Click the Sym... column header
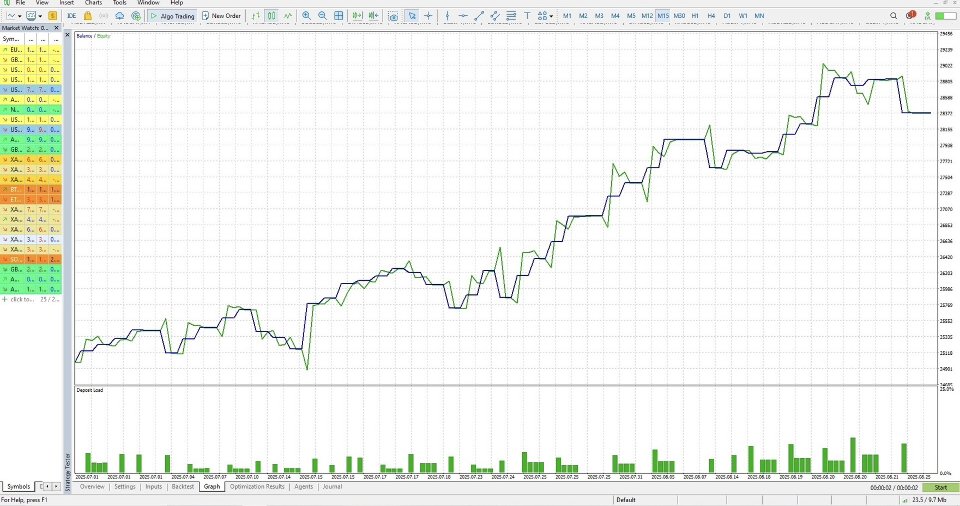This screenshot has width=960, height=506. [12, 39]
